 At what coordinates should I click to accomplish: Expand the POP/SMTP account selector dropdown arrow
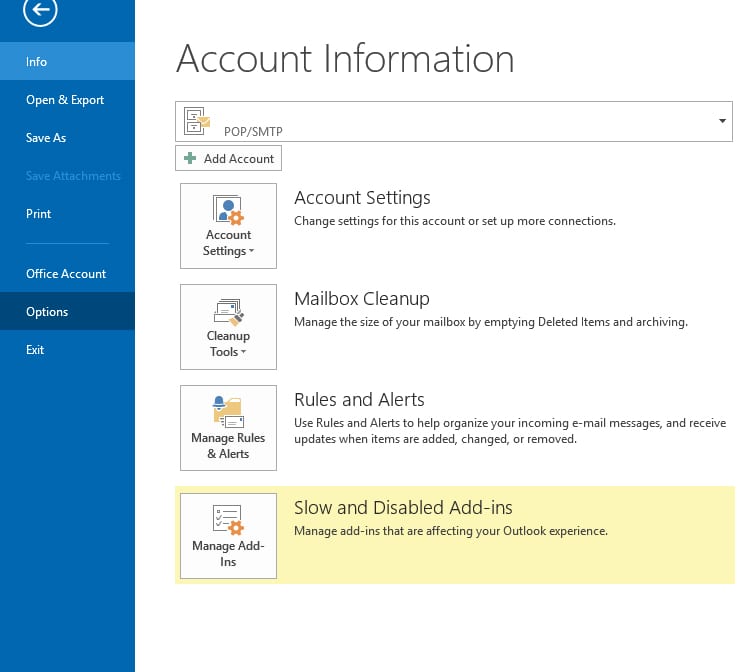[x=722, y=121]
